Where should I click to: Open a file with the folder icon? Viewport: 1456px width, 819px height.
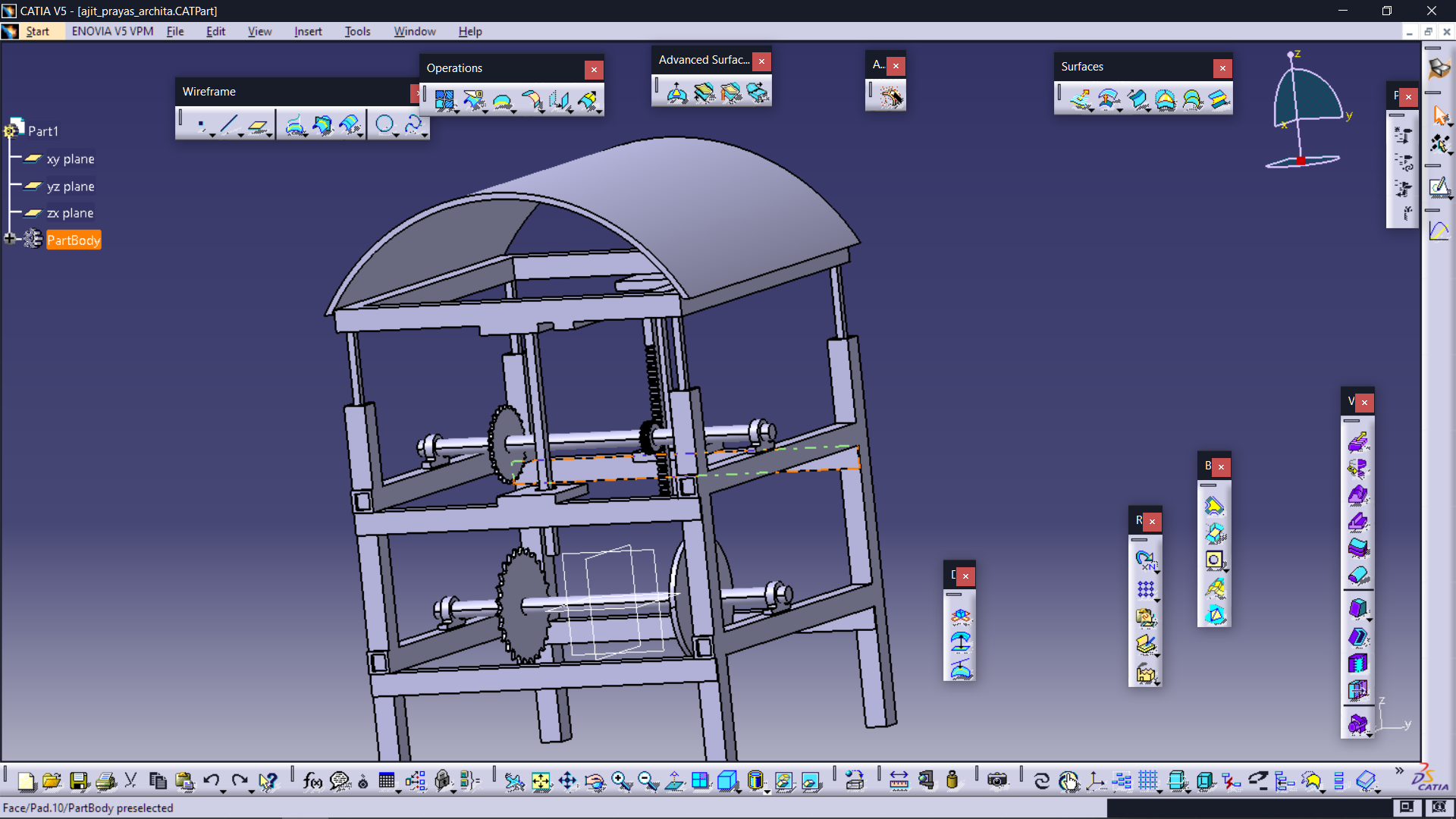[52, 780]
